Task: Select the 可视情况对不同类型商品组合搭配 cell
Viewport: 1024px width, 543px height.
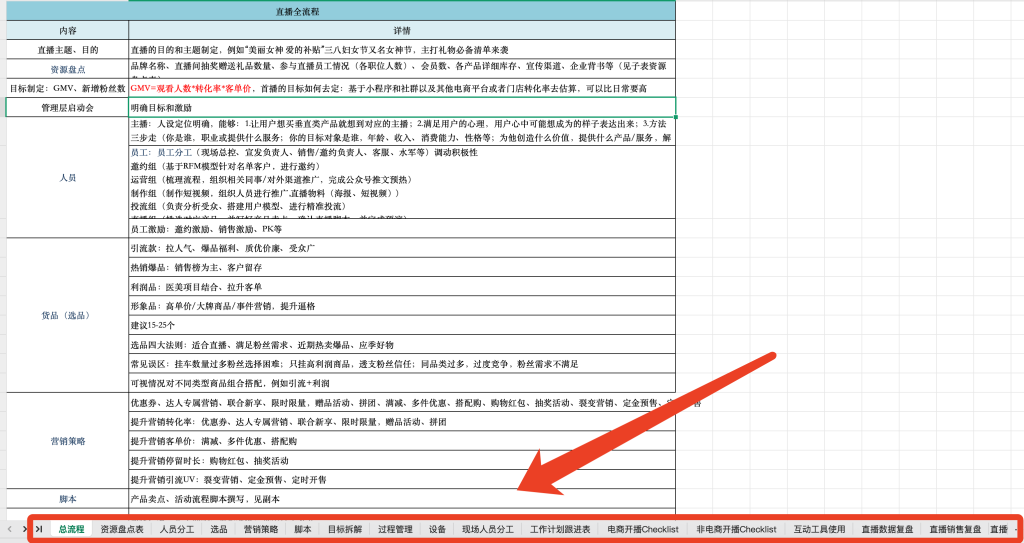Action: pos(402,382)
